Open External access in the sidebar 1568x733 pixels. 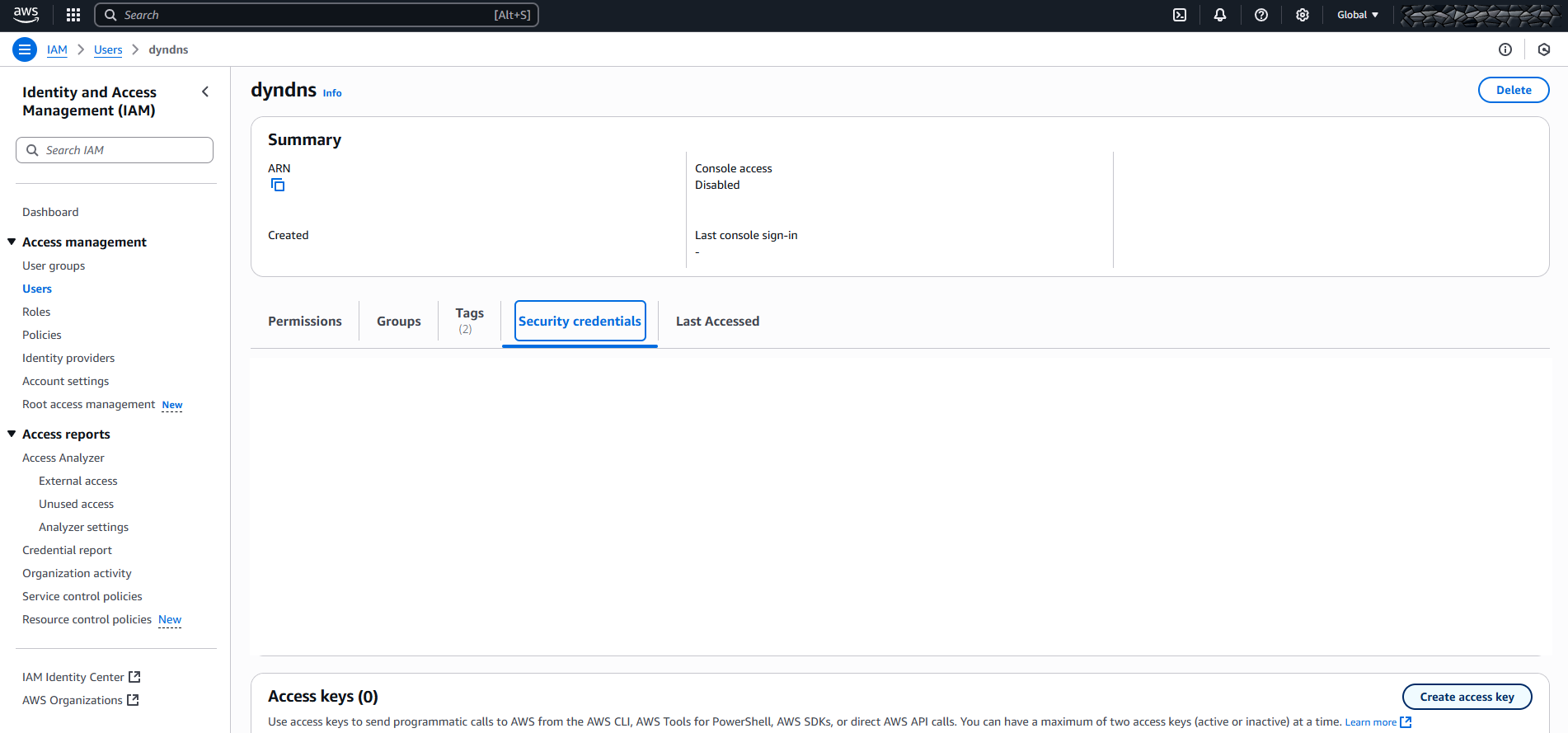tap(78, 481)
